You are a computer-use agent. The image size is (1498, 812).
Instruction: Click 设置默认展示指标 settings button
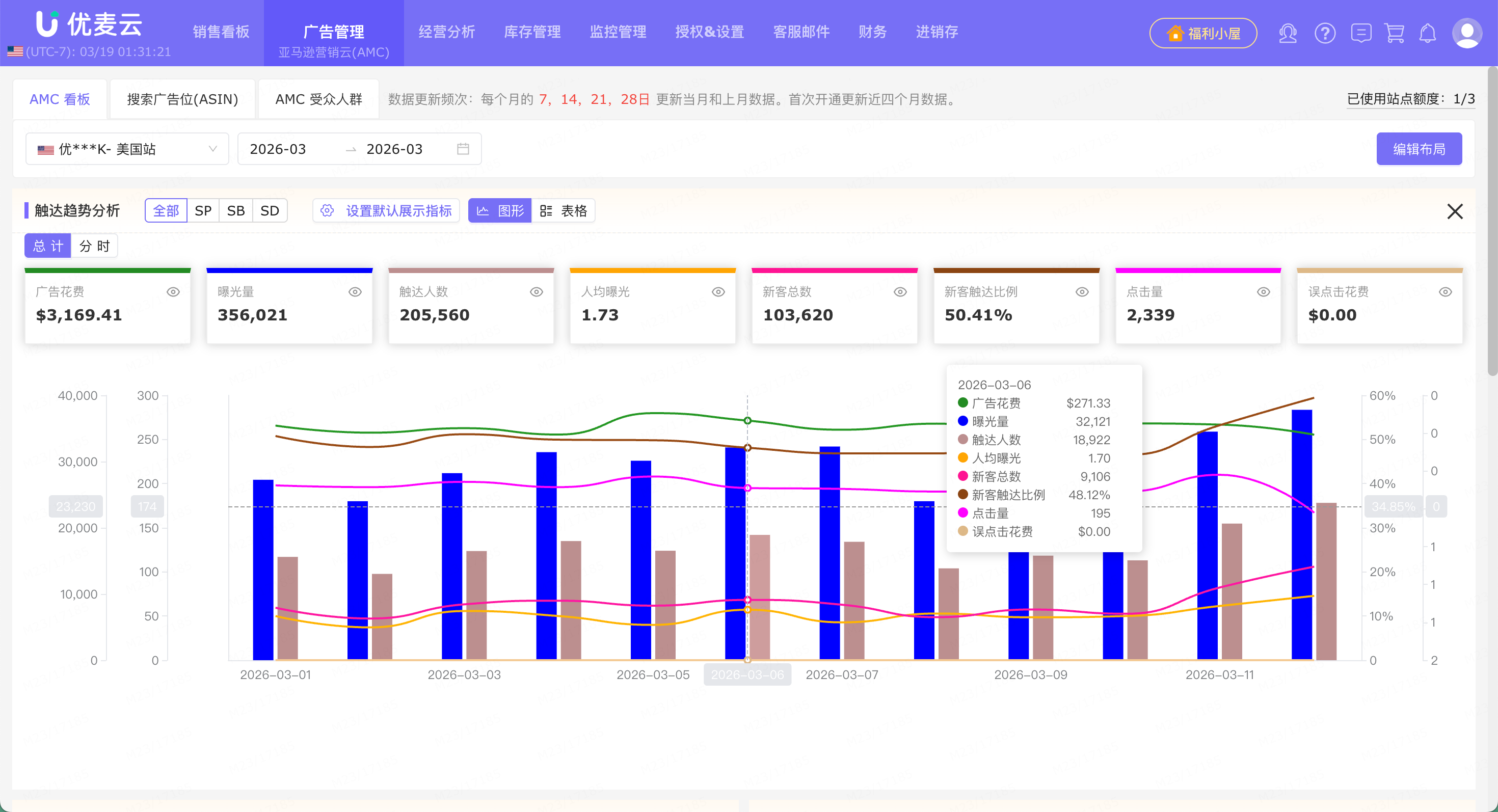point(386,211)
